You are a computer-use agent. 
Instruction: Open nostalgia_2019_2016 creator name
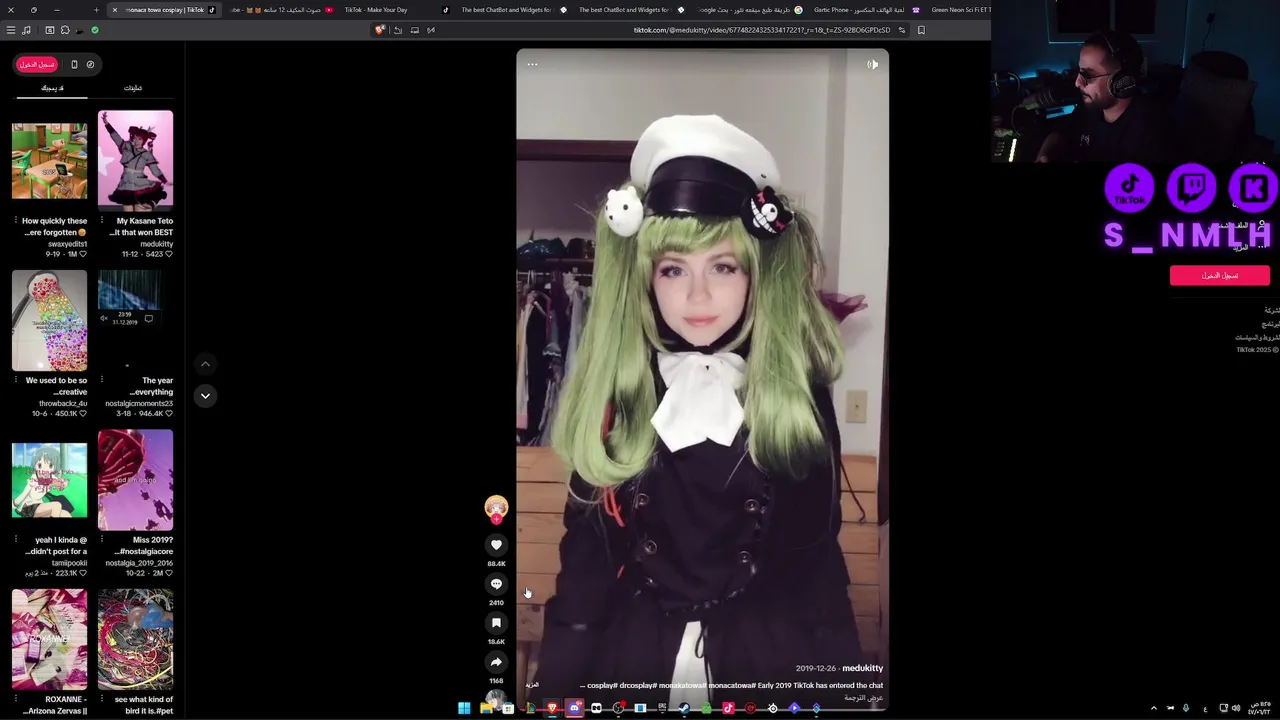(x=139, y=563)
